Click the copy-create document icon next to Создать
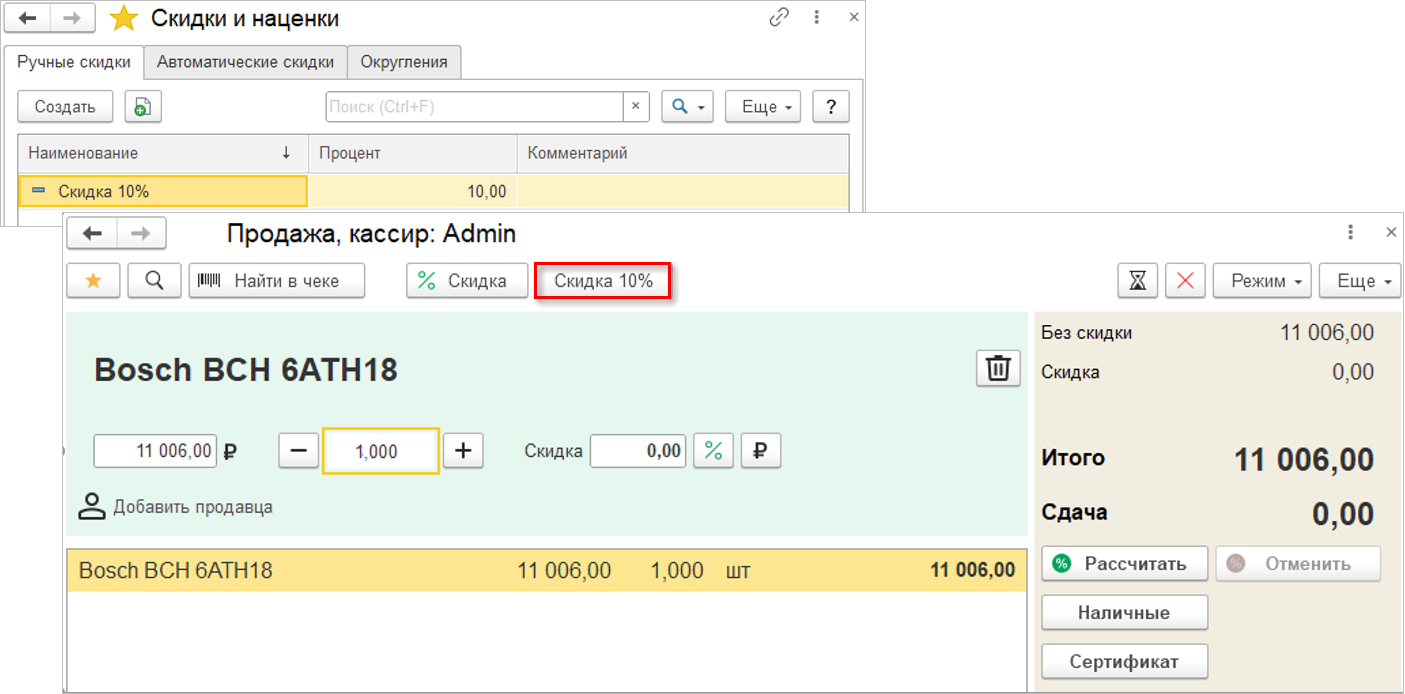 click(x=143, y=106)
